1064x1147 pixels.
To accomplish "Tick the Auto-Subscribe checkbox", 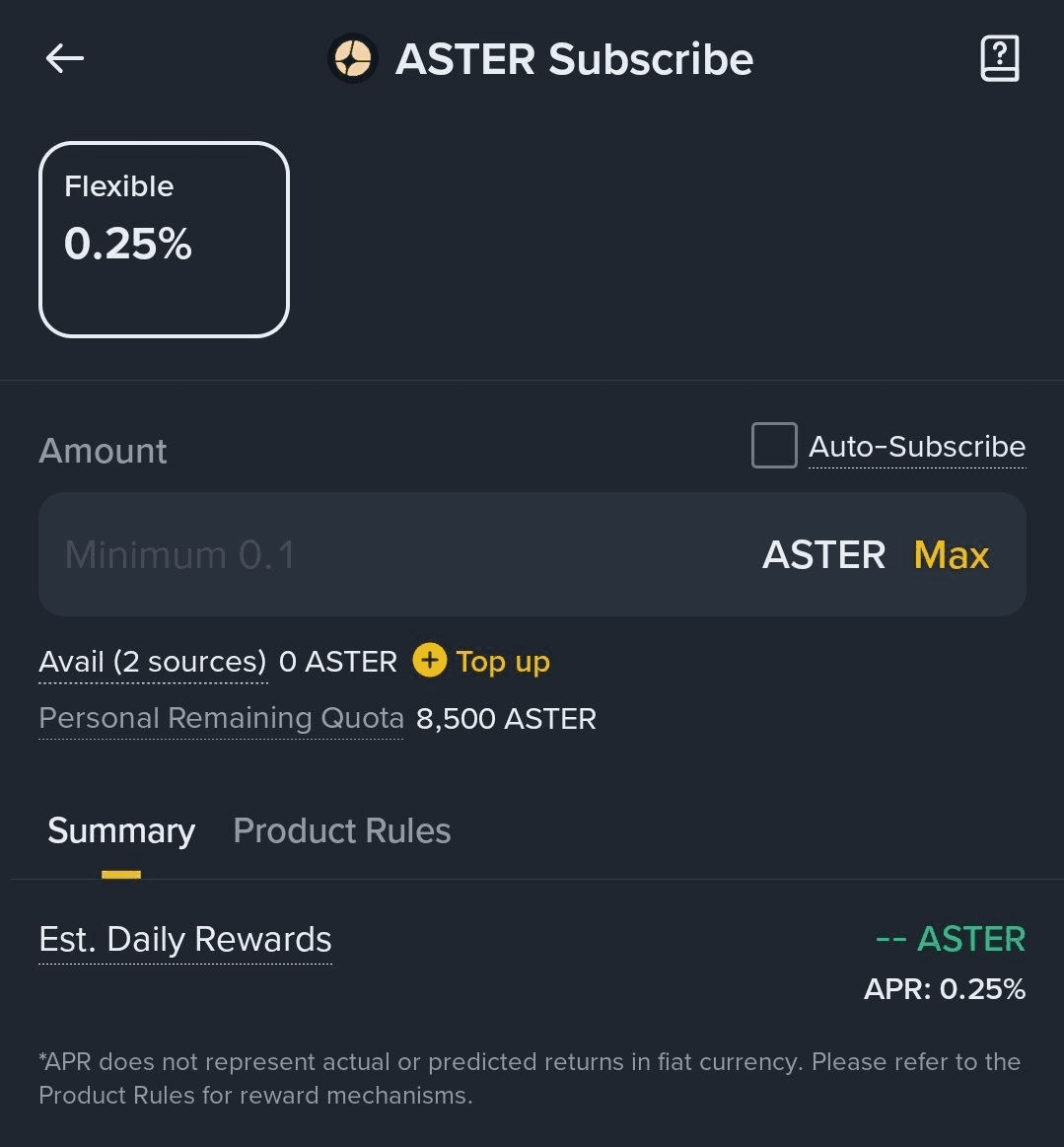I will click(774, 446).
